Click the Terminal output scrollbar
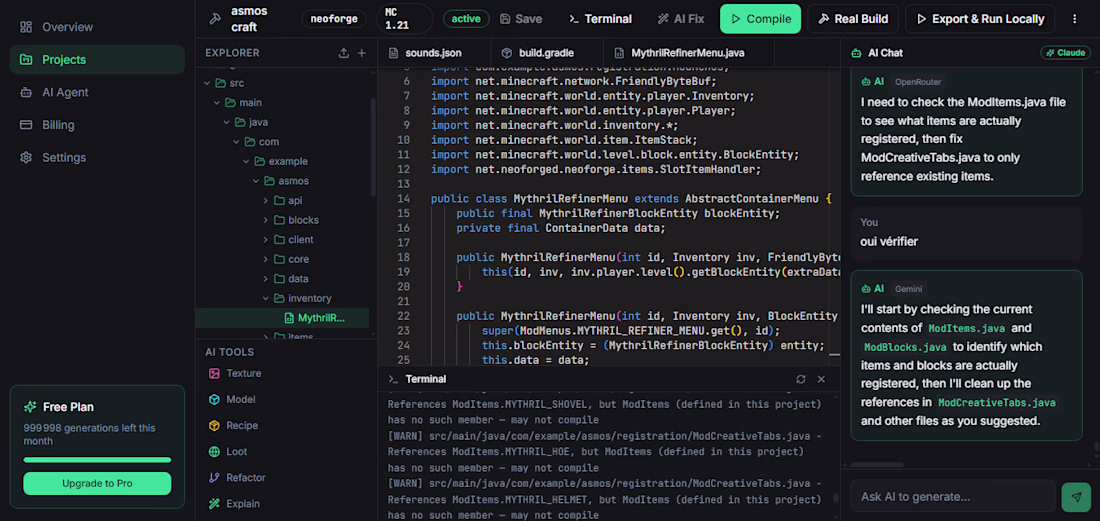The width and height of the screenshot is (1100, 521). (836, 498)
